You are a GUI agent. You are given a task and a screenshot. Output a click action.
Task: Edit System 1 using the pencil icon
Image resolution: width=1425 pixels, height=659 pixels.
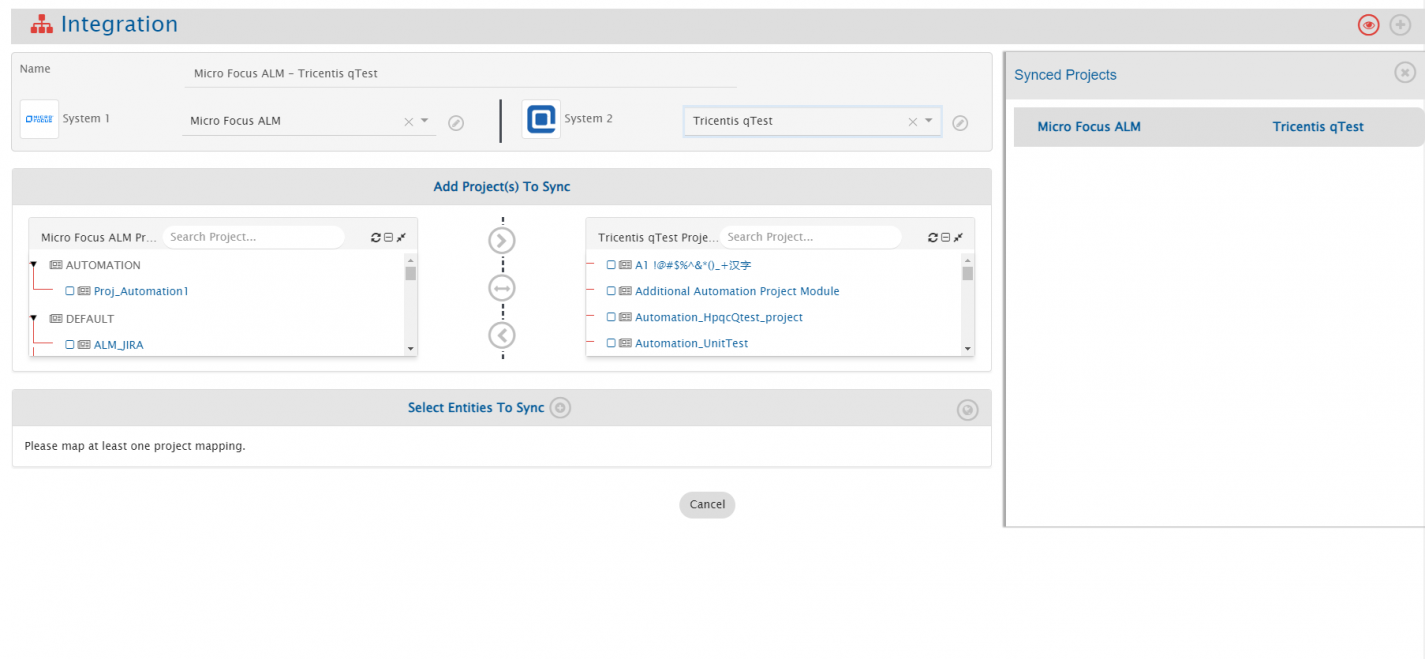[456, 123]
